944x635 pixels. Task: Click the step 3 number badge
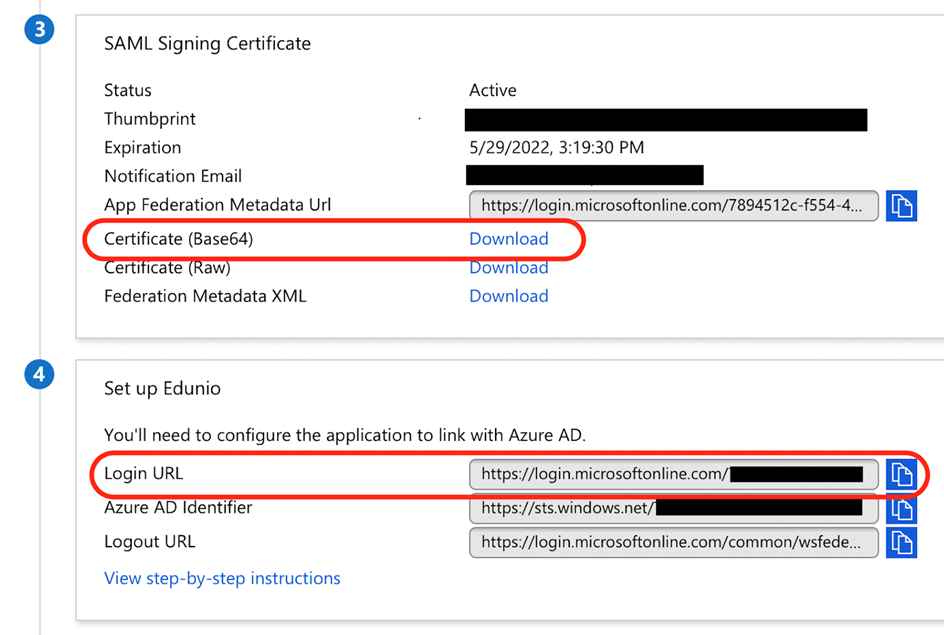[x=39, y=29]
